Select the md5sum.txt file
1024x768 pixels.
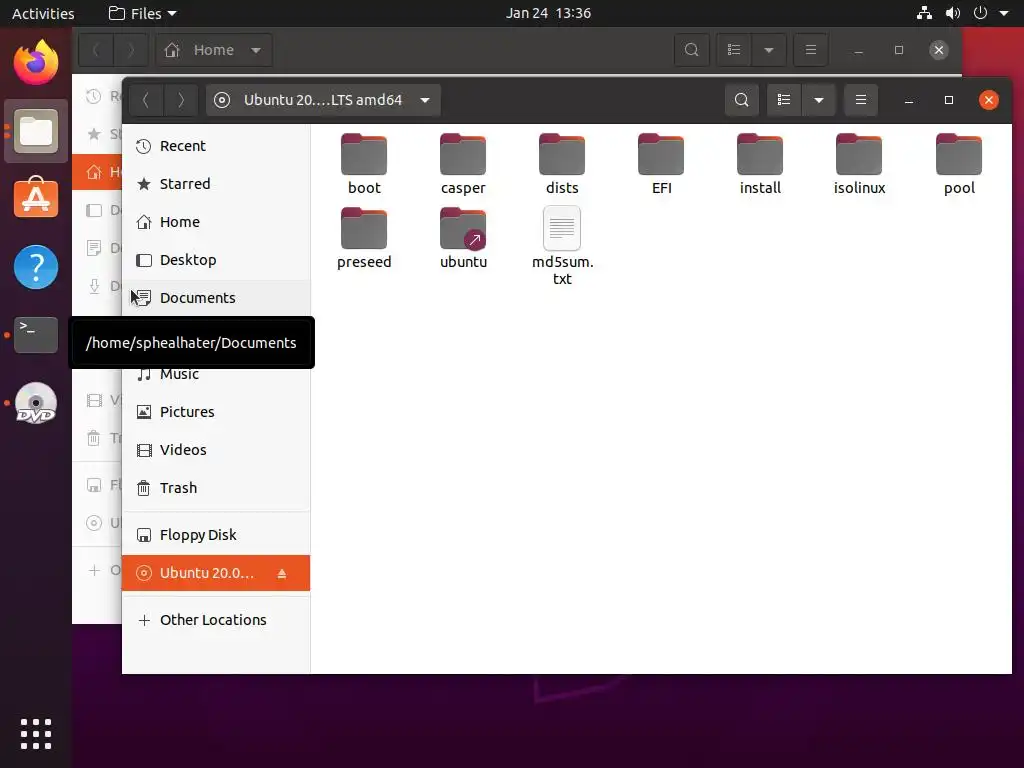562,246
